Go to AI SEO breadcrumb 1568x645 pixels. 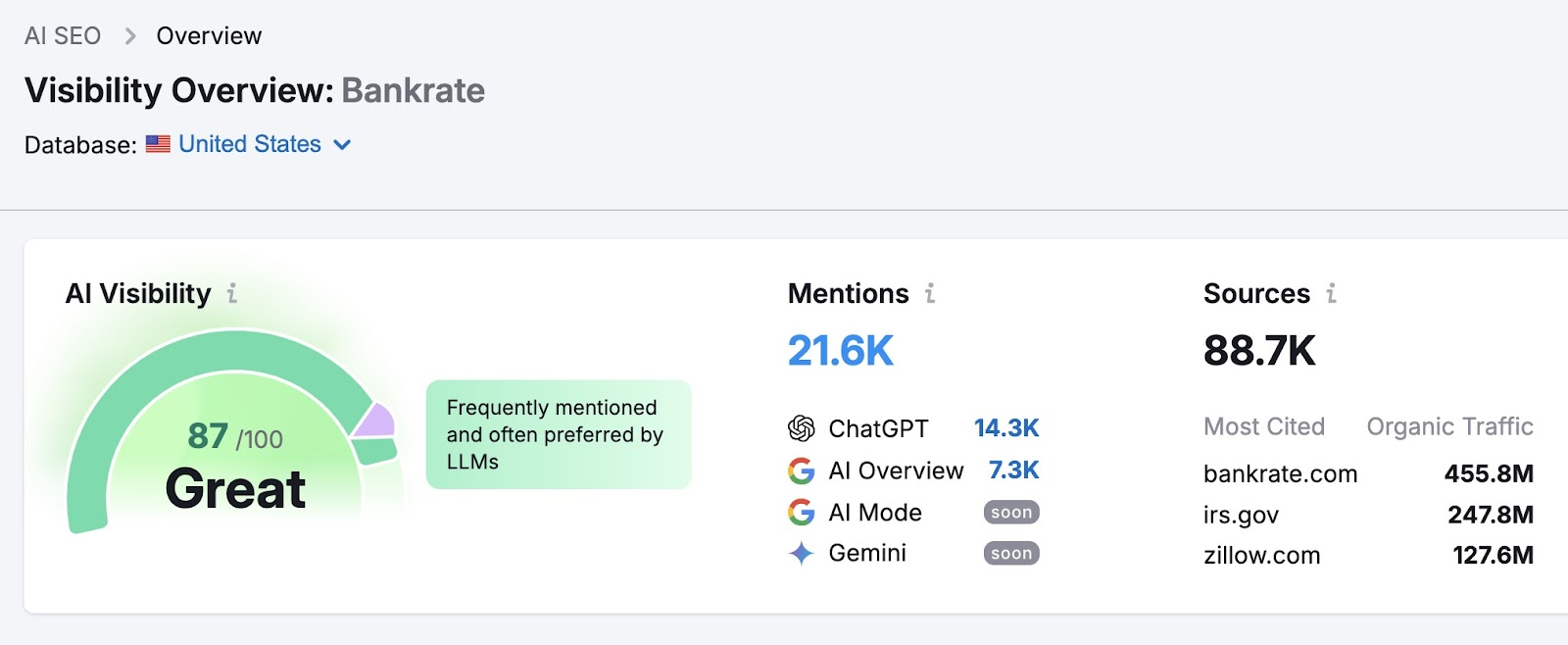coord(63,36)
